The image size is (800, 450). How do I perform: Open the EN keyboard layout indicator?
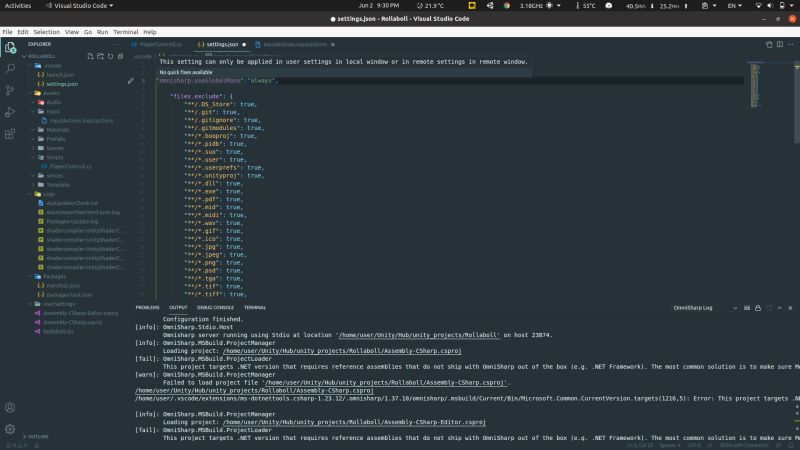[734, 6]
